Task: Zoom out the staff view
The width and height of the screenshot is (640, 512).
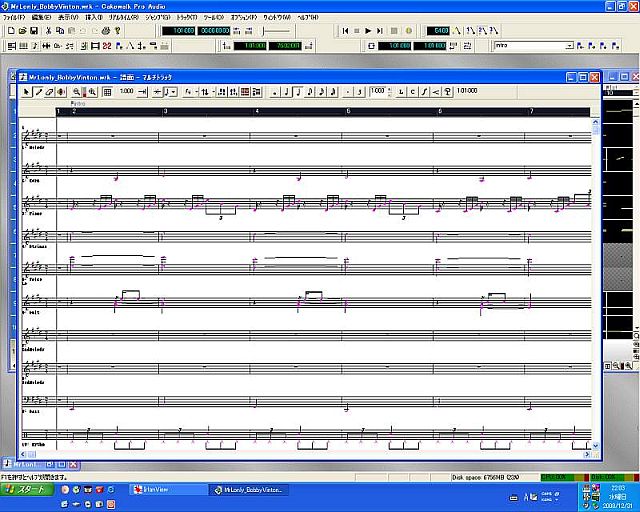Action: tap(76, 92)
